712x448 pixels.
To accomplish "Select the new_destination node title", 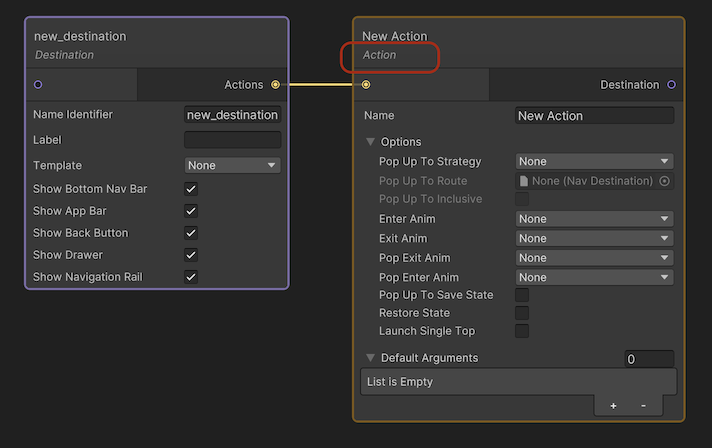I will click(x=80, y=36).
